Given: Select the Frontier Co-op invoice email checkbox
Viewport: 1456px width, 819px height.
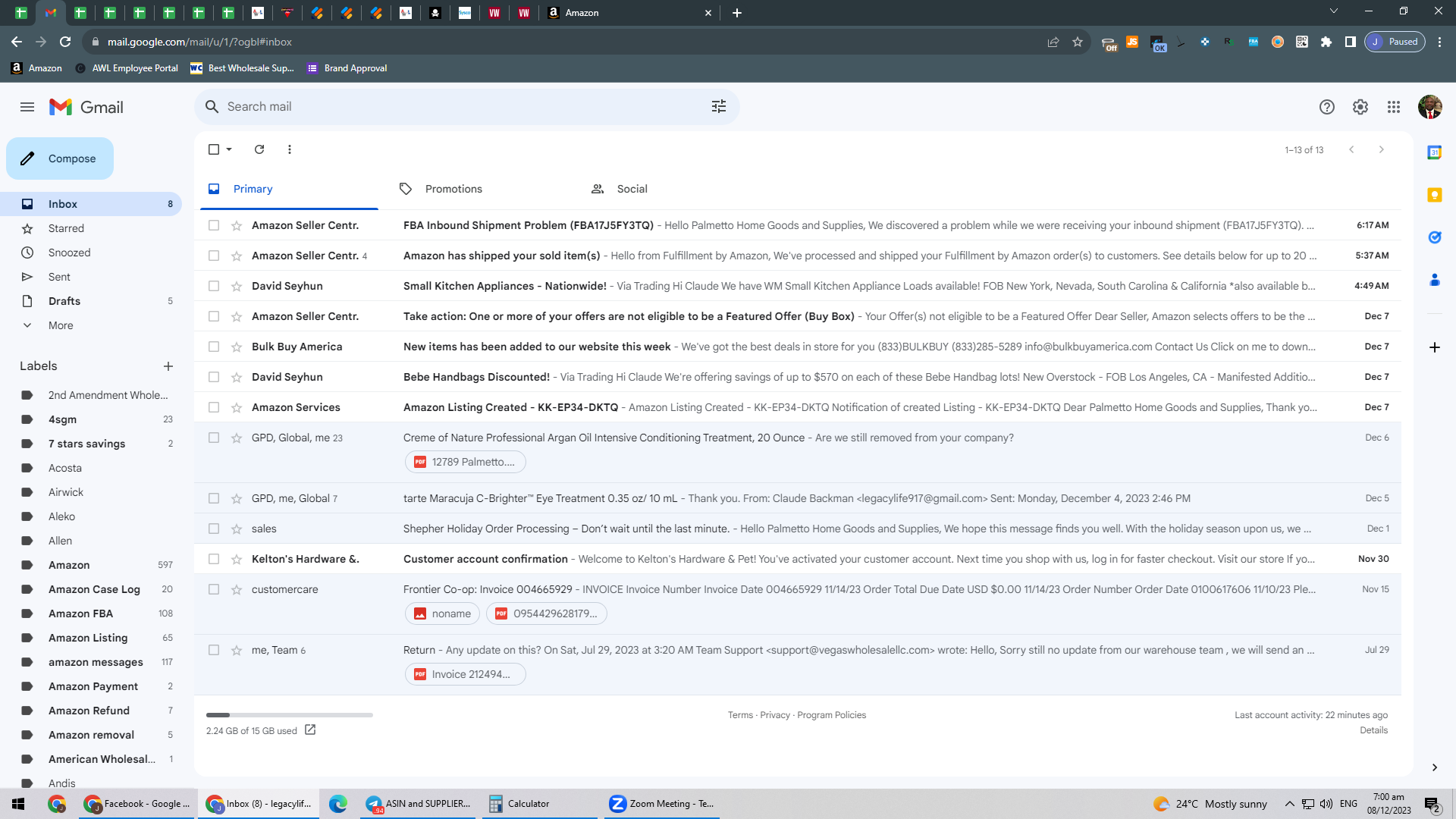Looking at the screenshot, I should [214, 589].
